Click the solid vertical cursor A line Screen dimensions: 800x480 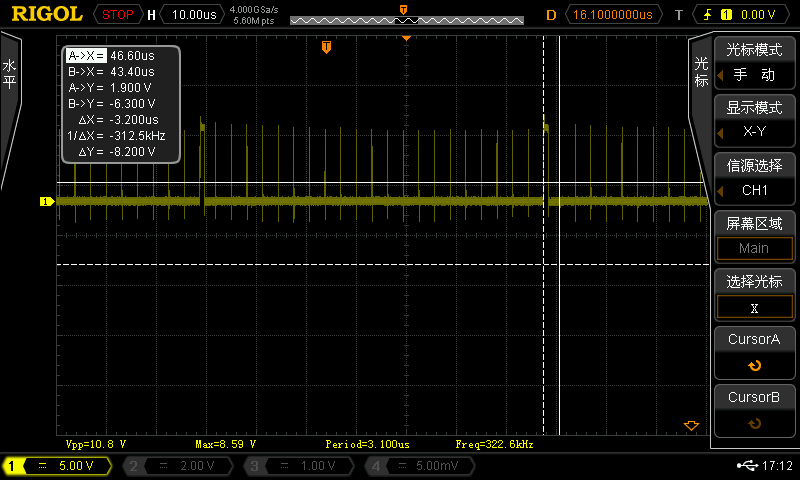click(x=559, y=235)
